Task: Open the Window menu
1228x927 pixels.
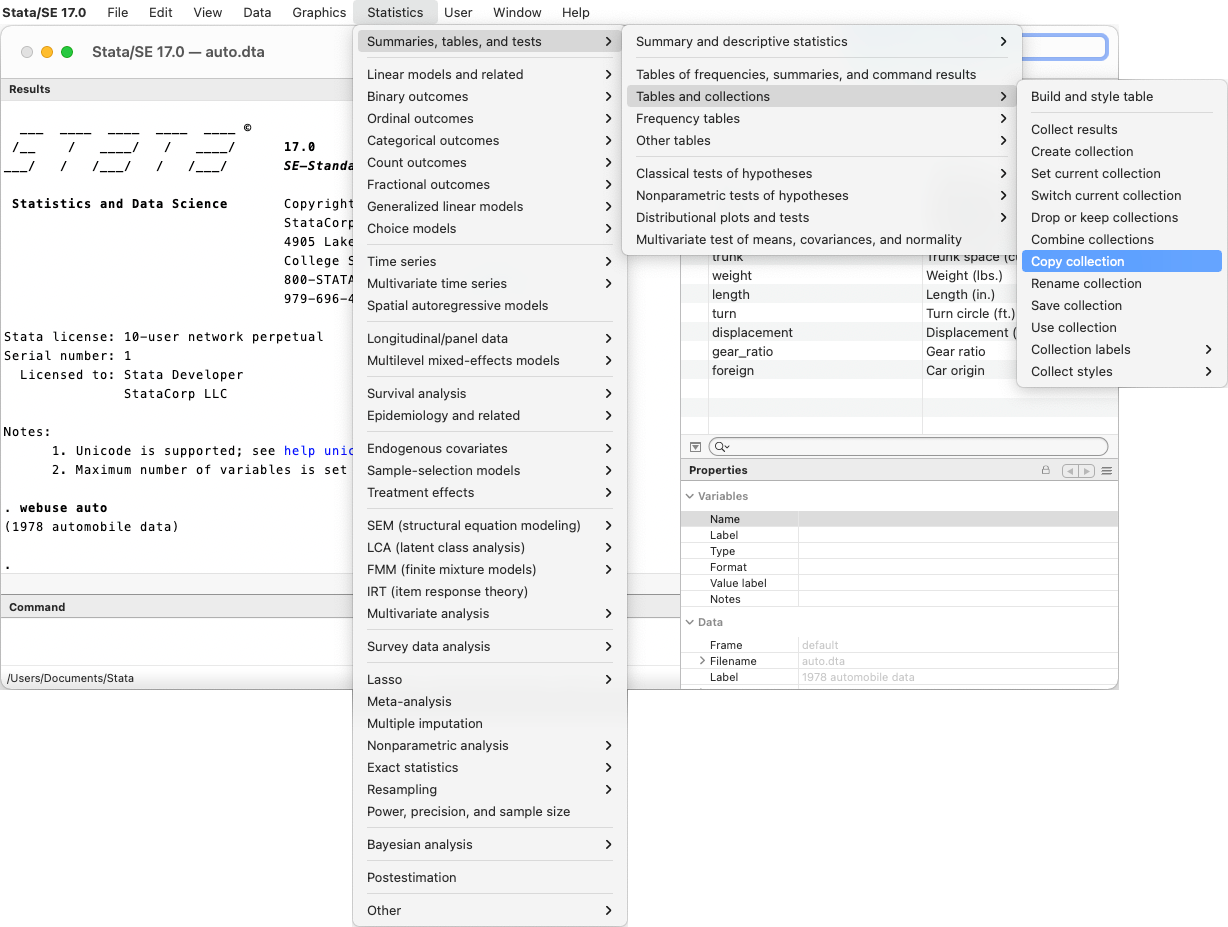Action: tap(517, 12)
